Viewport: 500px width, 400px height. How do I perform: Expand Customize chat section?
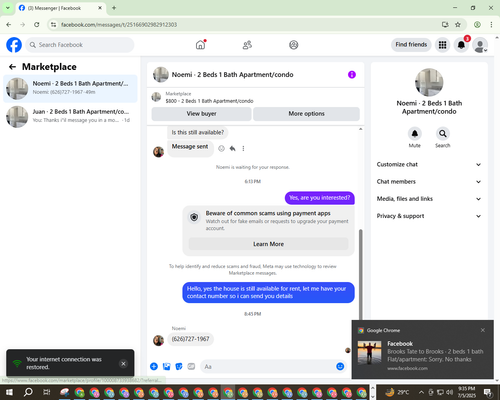[x=429, y=164]
